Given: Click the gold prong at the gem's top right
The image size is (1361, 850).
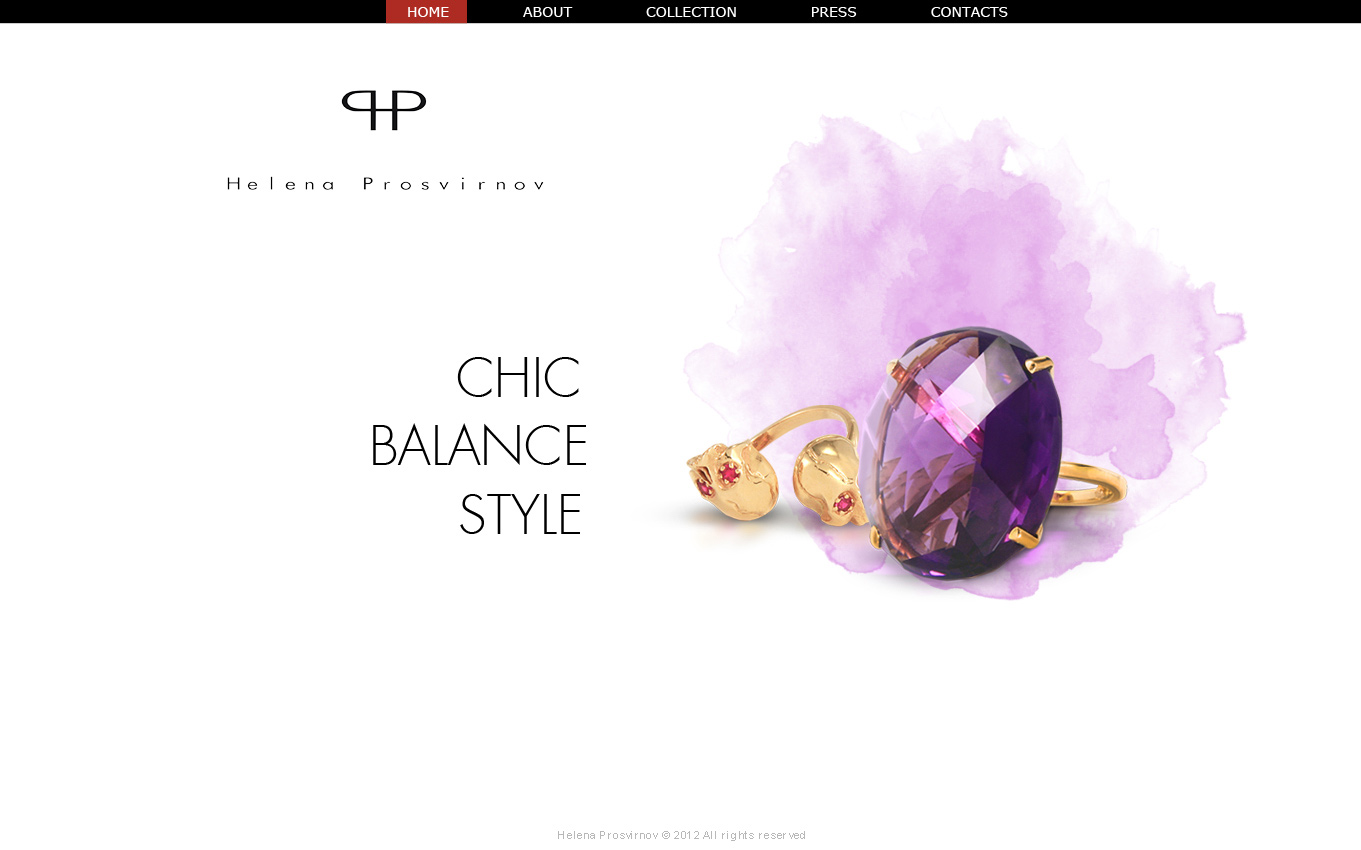Looking at the screenshot, I should click(x=1040, y=362).
